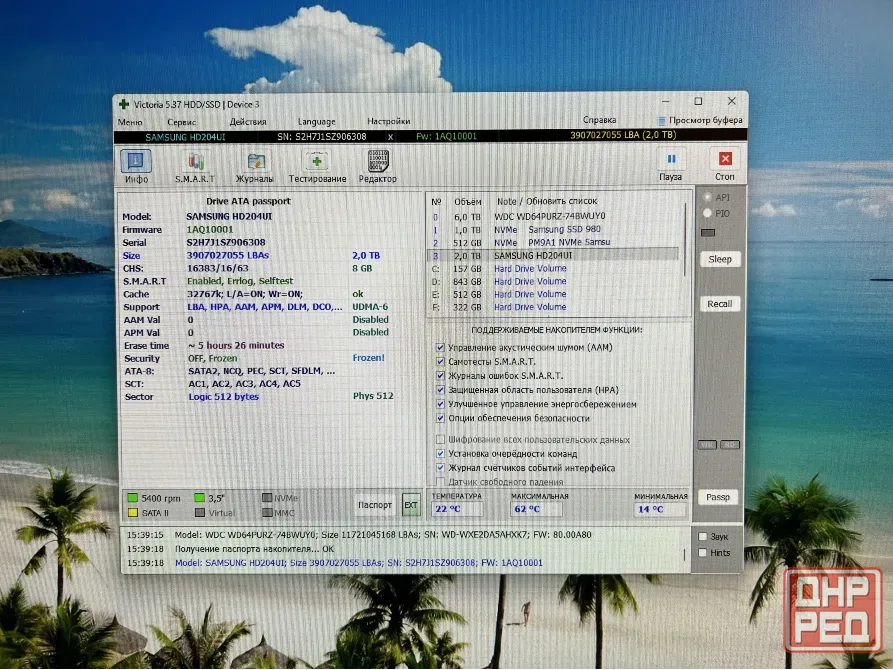Image resolution: width=893 pixels, height=670 pixels.
Task: Open the Инфо toolbar section
Action: click(x=136, y=166)
